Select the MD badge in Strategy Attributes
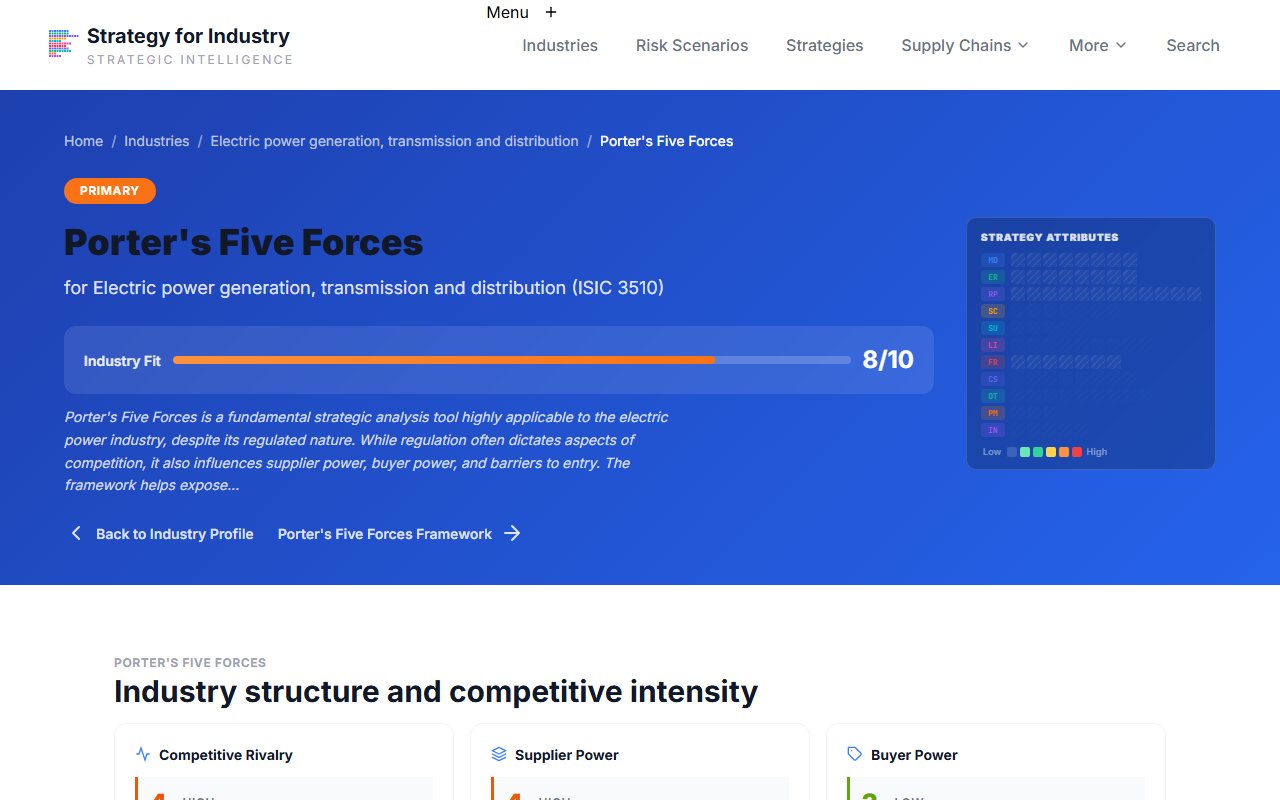 click(993, 260)
